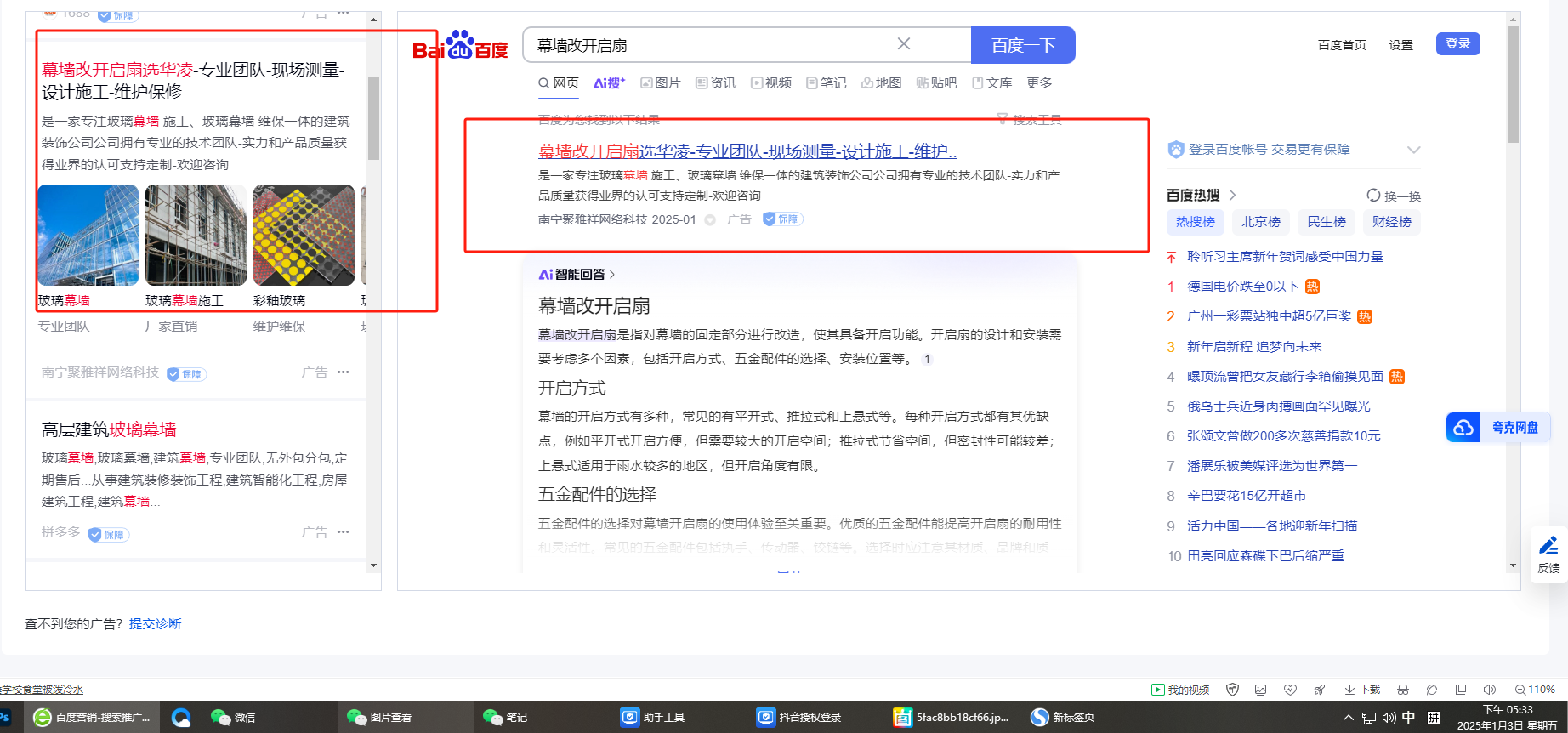Open mobile ad titled 幕墙改开启扇选华凌
Screen dimensions: 1568x733
[194, 81]
